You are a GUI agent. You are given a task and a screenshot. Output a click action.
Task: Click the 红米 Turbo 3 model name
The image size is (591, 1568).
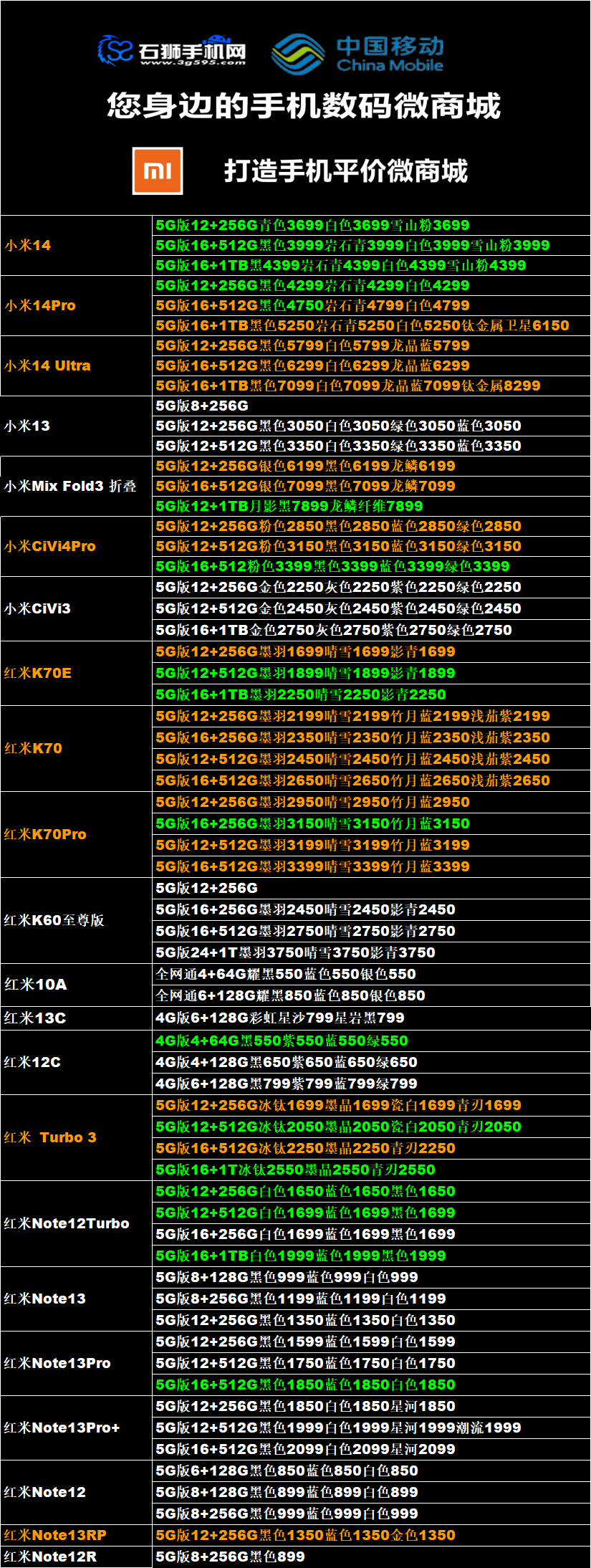(x=50, y=1137)
